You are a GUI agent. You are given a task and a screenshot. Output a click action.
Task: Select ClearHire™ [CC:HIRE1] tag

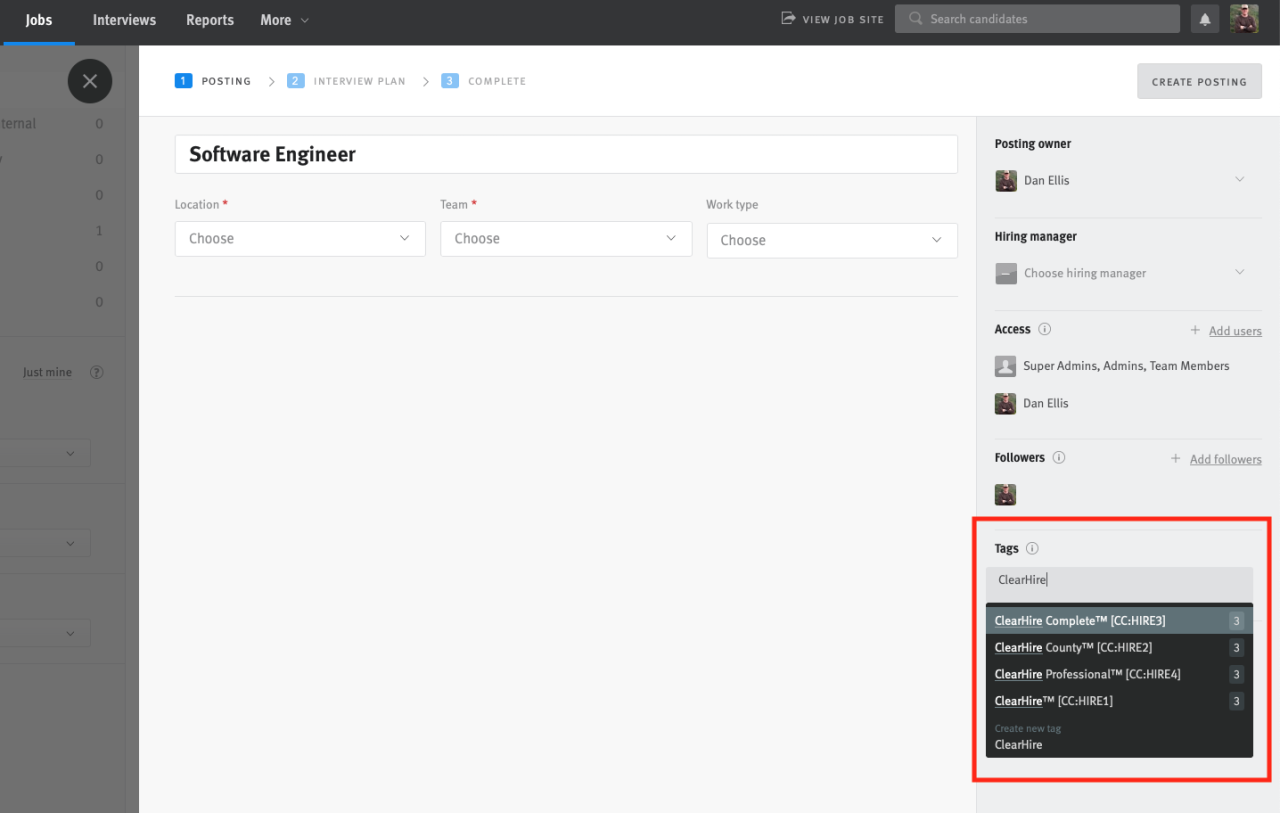click(x=1119, y=701)
